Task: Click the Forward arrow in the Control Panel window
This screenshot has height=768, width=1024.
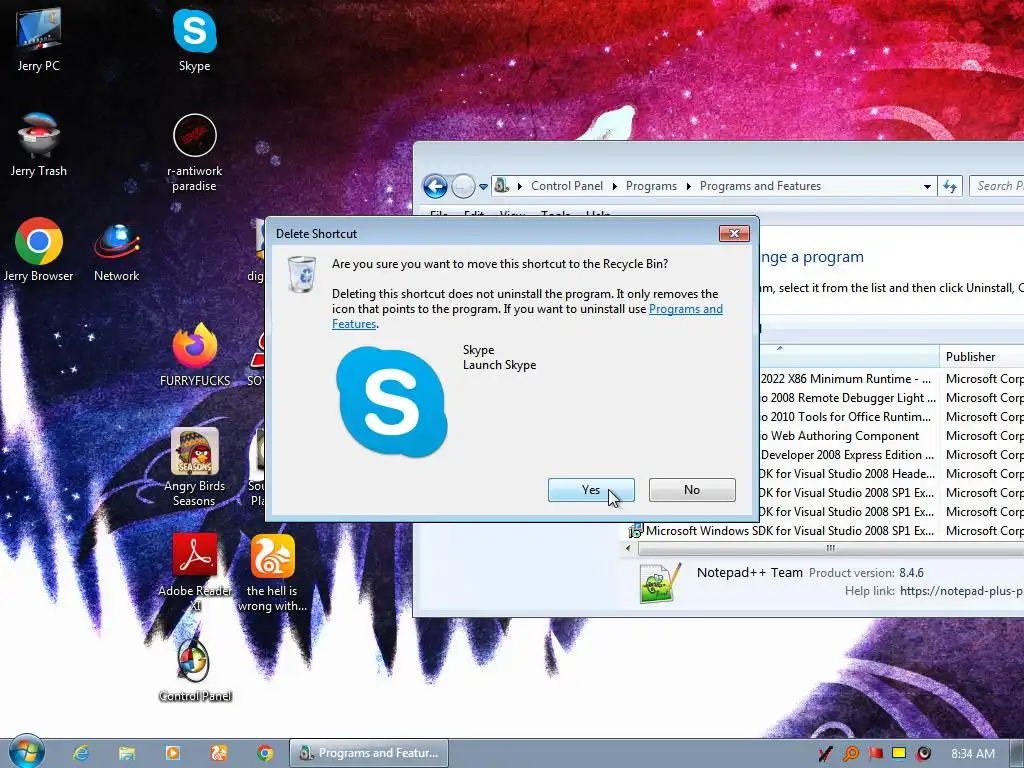Action: (x=463, y=186)
